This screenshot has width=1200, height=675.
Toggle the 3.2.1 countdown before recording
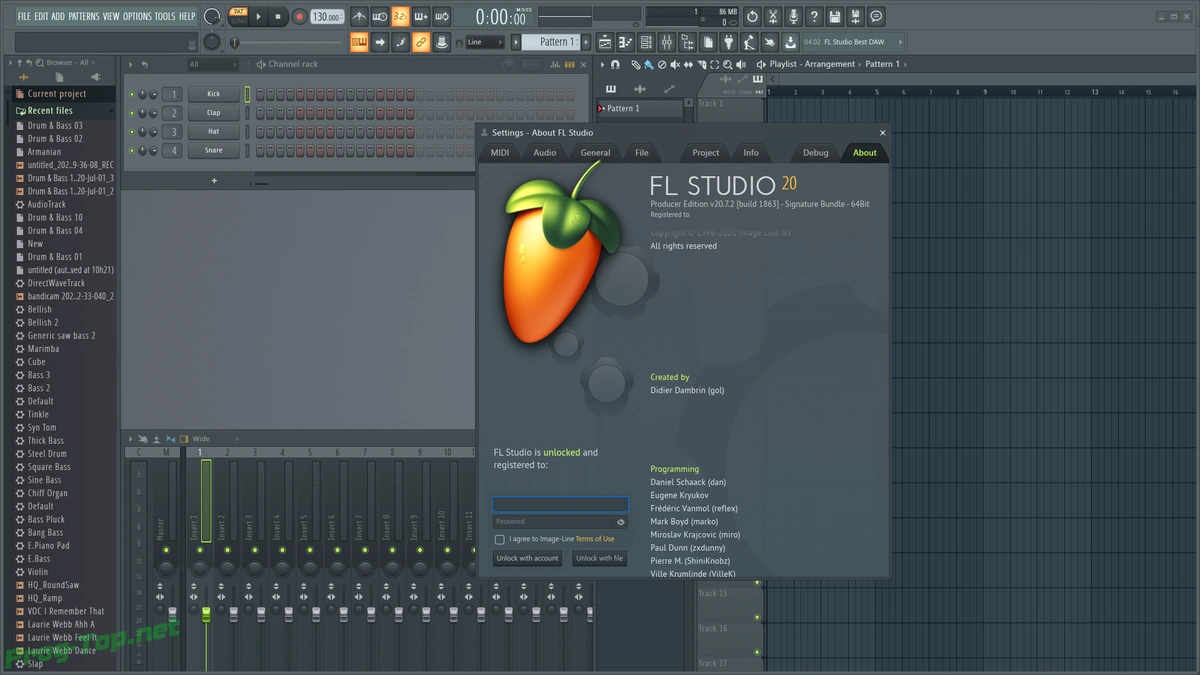click(x=400, y=16)
